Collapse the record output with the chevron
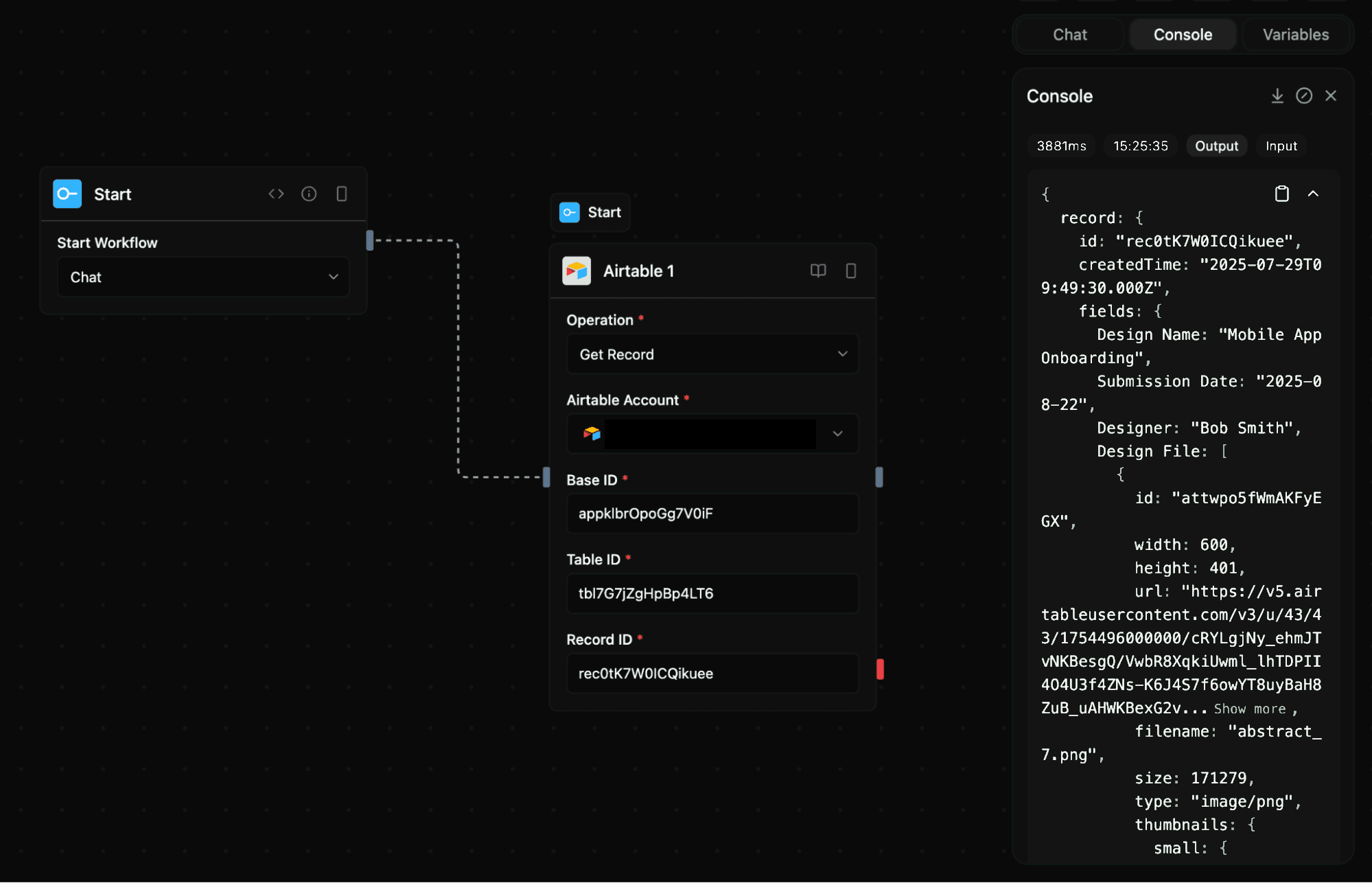 1314,194
